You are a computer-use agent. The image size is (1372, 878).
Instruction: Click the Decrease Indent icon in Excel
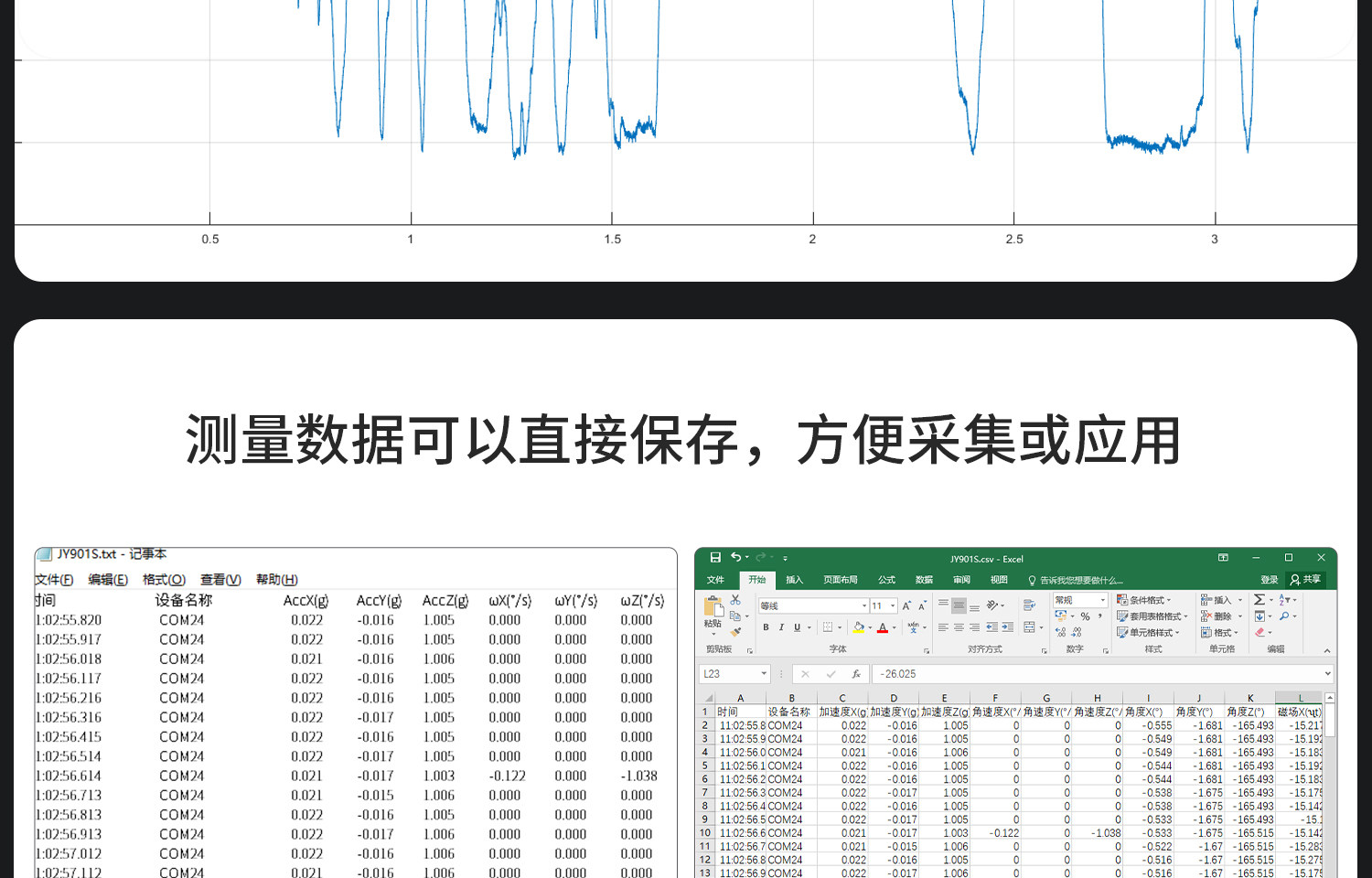click(992, 627)
